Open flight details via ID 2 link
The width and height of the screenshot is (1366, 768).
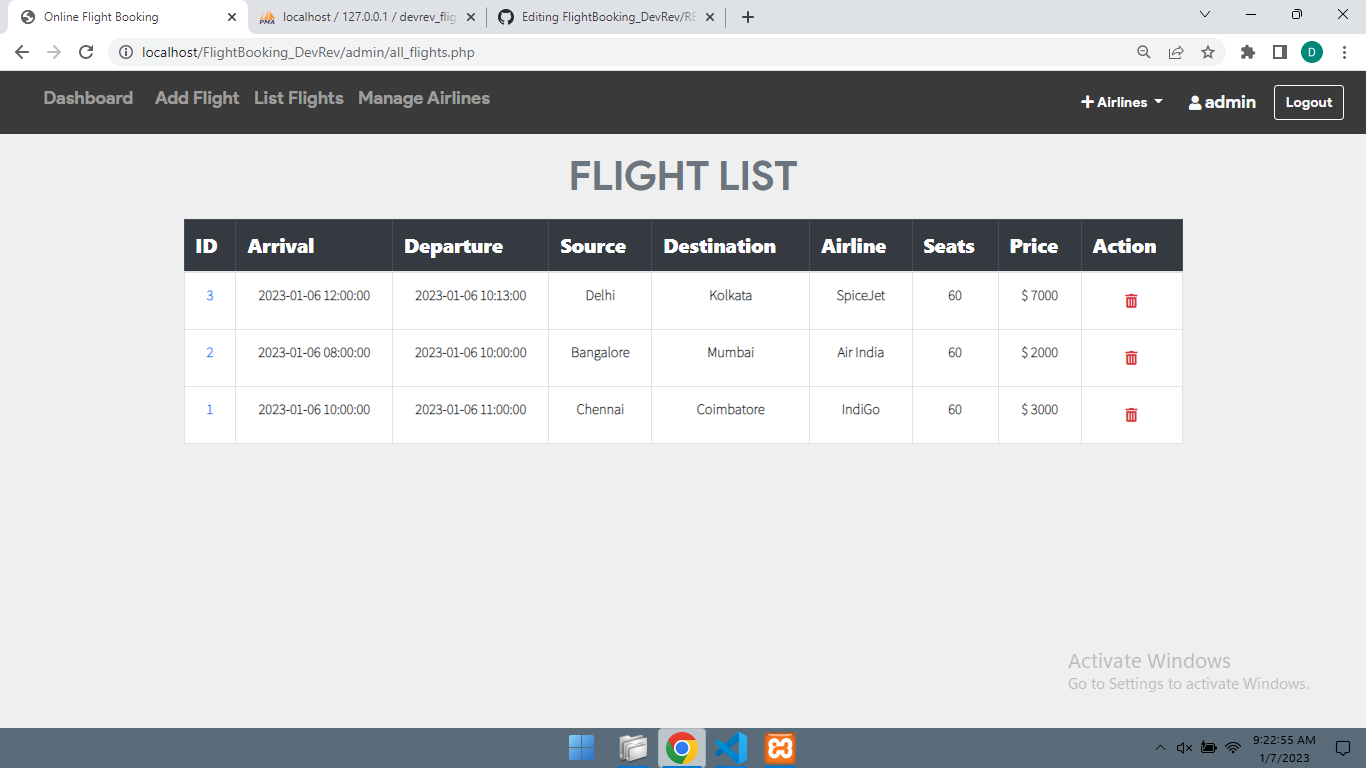[209, 352]
